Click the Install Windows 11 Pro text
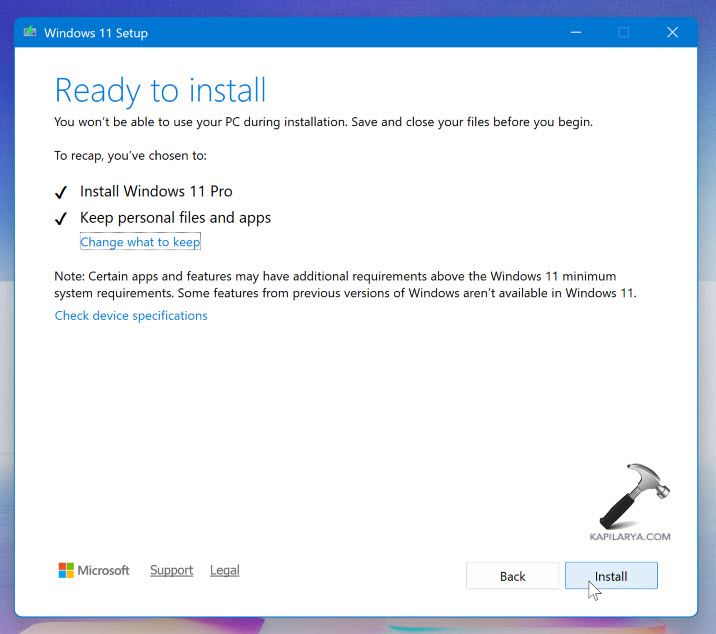Screen dimensions: 716x634 point(156,191)
